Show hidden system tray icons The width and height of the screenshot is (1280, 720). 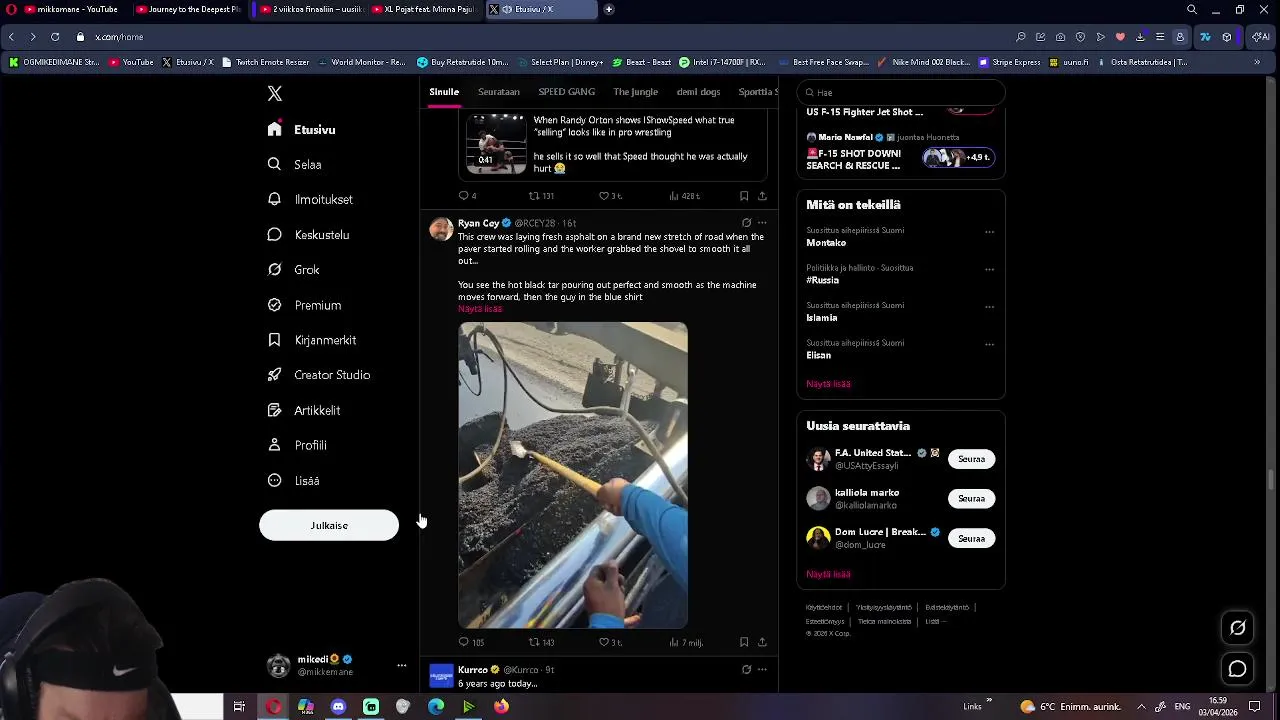point(1141,707)
